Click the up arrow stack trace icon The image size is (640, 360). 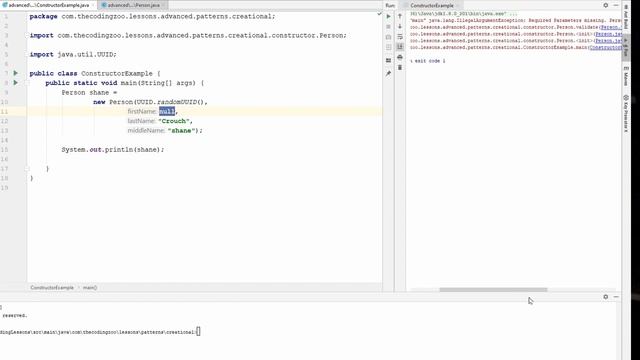tap(400, 16)
